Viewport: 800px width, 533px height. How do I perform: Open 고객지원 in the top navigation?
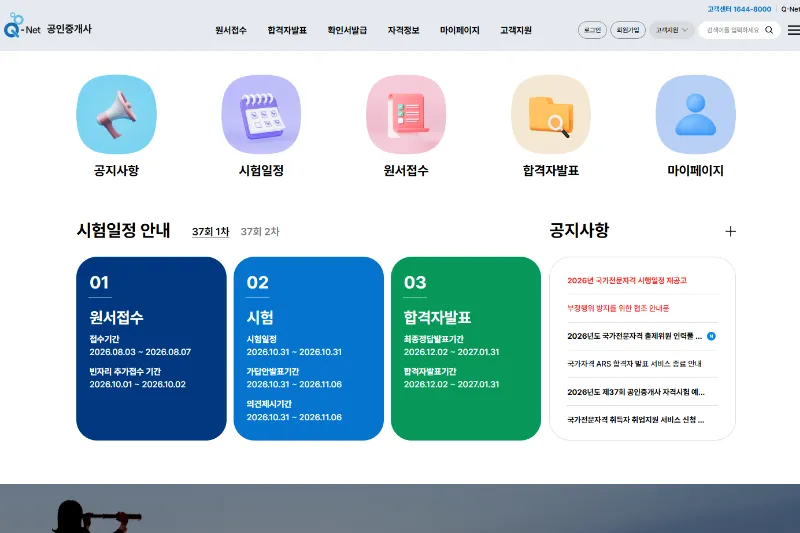pyautogui.click(x=516, y=30)
